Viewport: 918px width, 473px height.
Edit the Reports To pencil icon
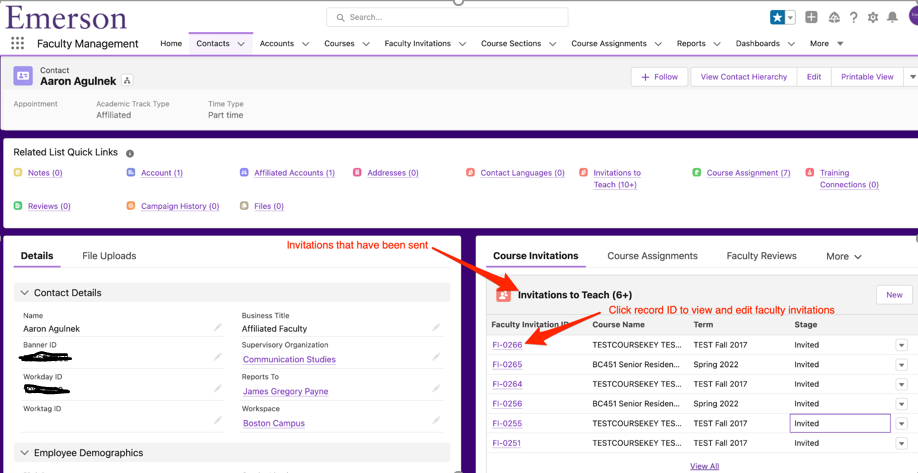tap(436, 388)
